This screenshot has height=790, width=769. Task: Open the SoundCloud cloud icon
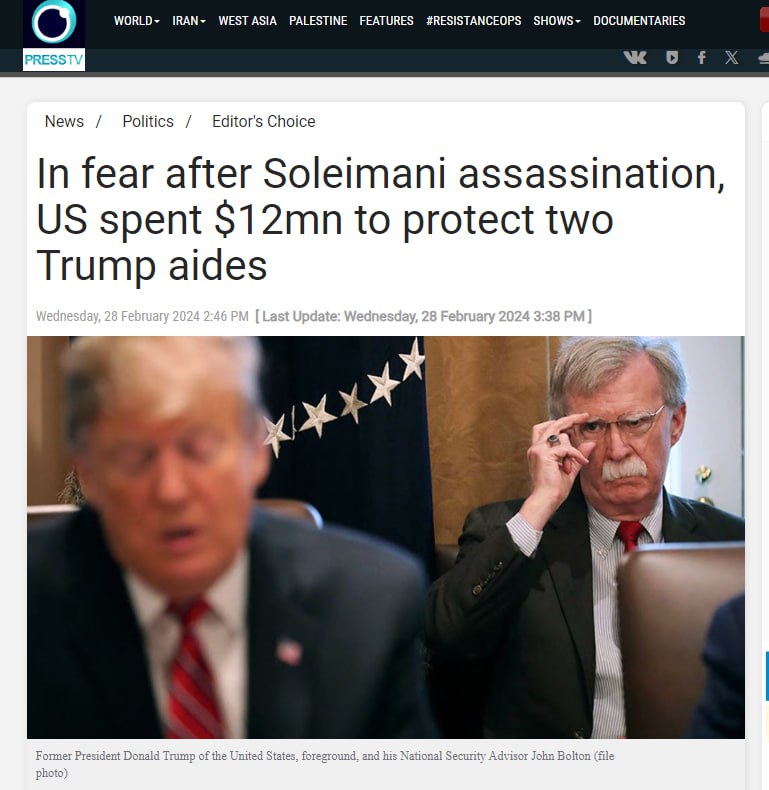763,58
